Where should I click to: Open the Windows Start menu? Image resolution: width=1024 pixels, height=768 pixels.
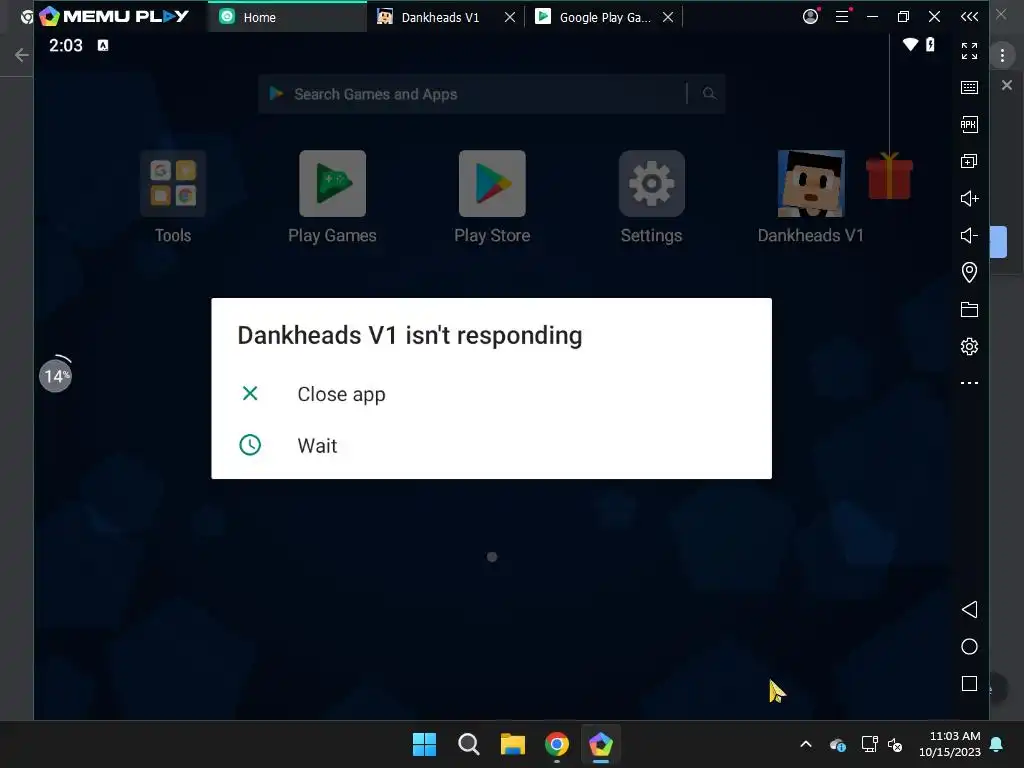pos(424,744)
